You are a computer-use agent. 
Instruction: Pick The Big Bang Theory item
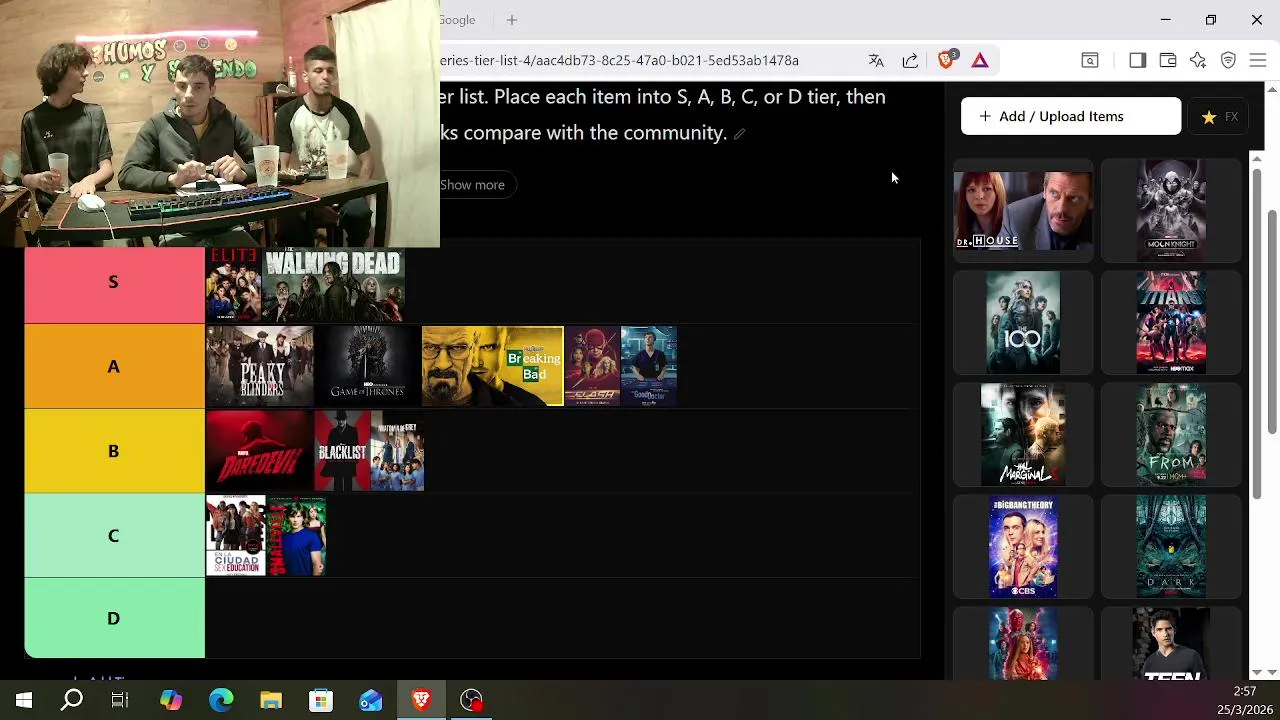pos(1023,547)
